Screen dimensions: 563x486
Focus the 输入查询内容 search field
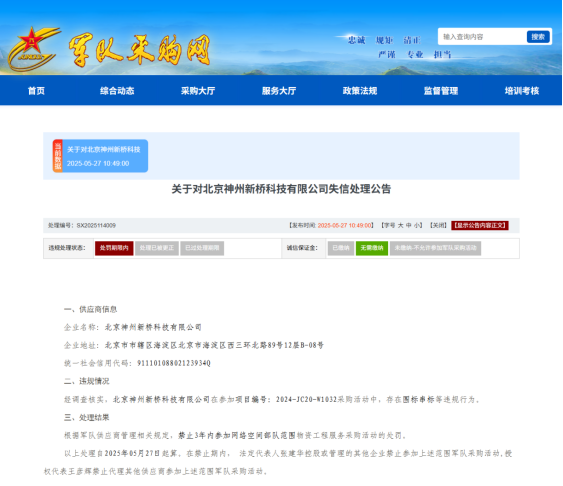click(482, 37)
